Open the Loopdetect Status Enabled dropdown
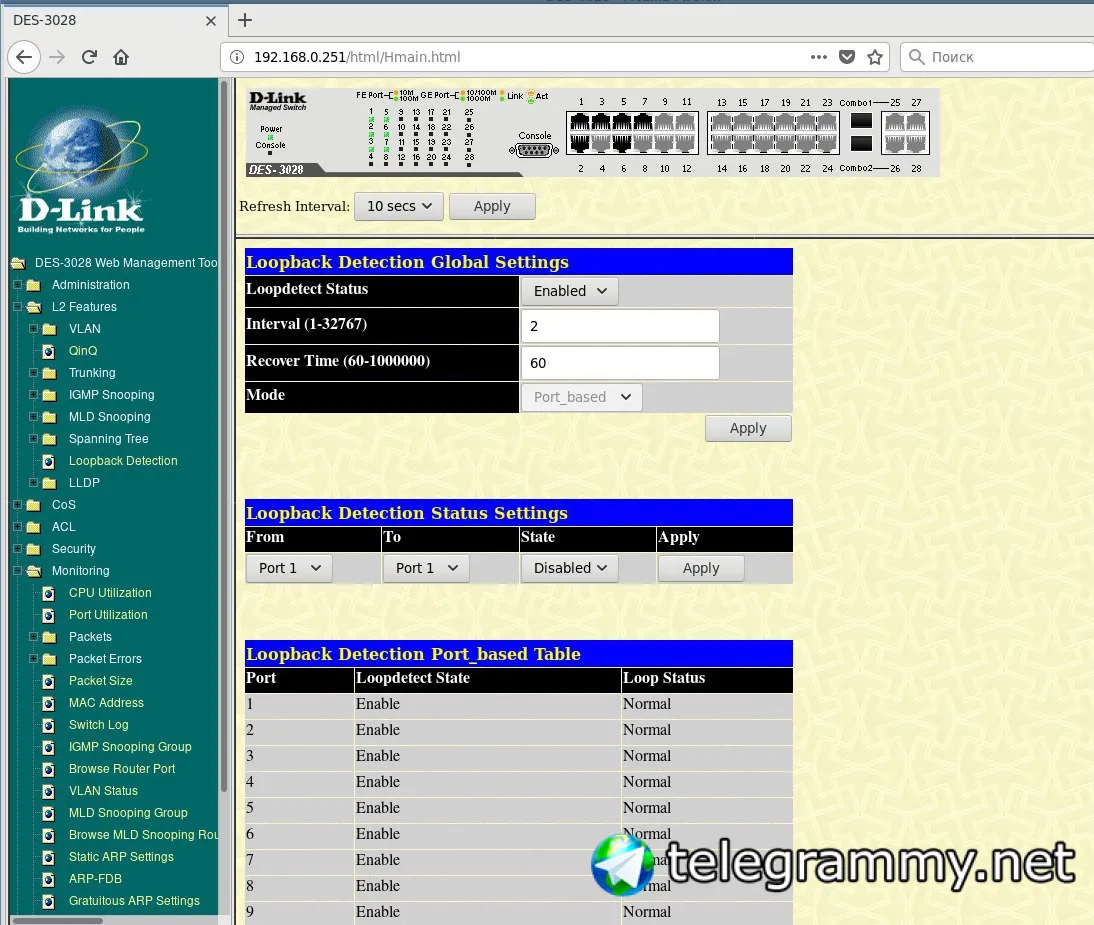Image resolution: width=1094 pixels, height=925 pixels. coord(569,291)
